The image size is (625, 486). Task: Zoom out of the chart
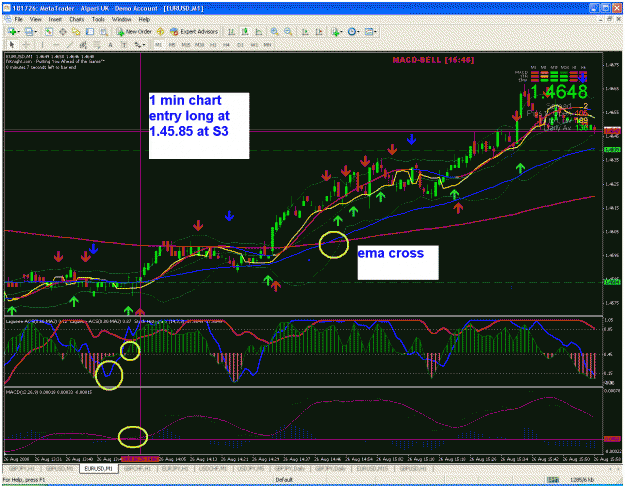coord(288,31)
